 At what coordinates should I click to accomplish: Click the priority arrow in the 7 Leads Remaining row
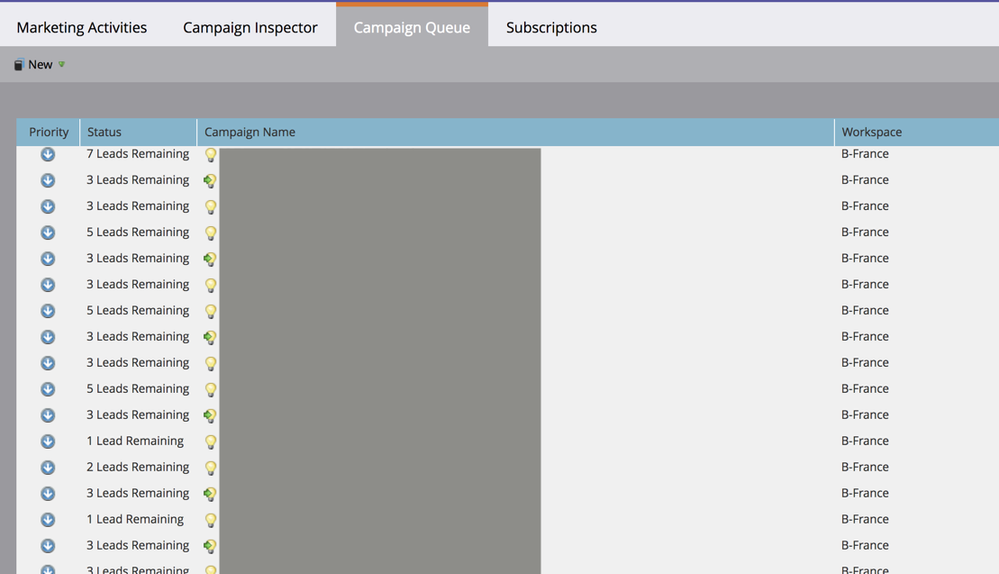(47, 154)
